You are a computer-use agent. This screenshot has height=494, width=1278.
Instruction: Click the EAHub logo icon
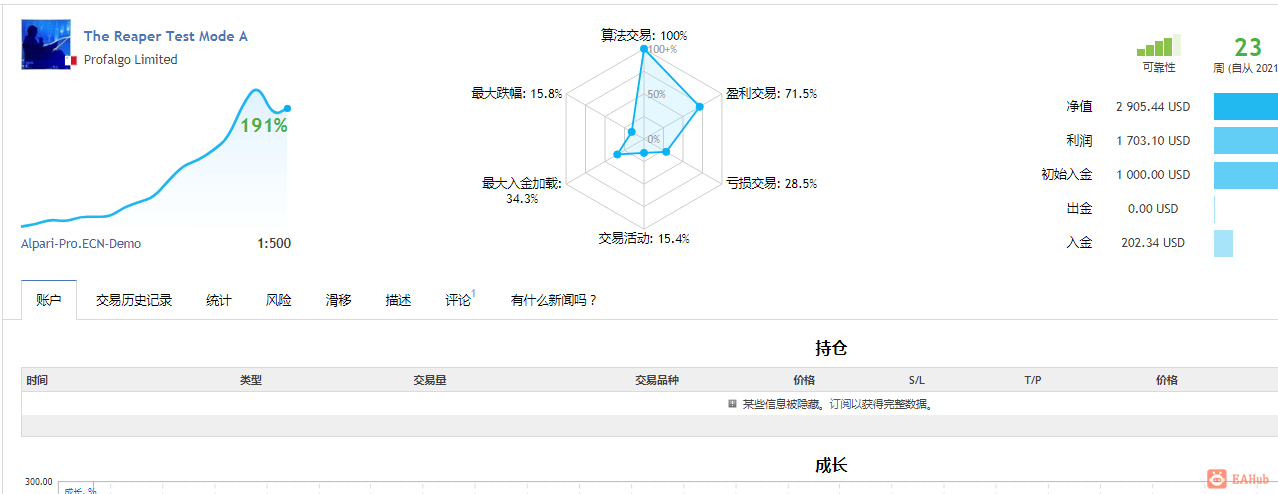[1217, 479]
